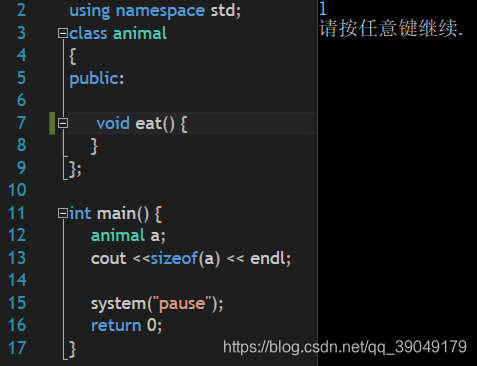
Task: Click the "pause" string literal
Action: [x=182, y=304]
